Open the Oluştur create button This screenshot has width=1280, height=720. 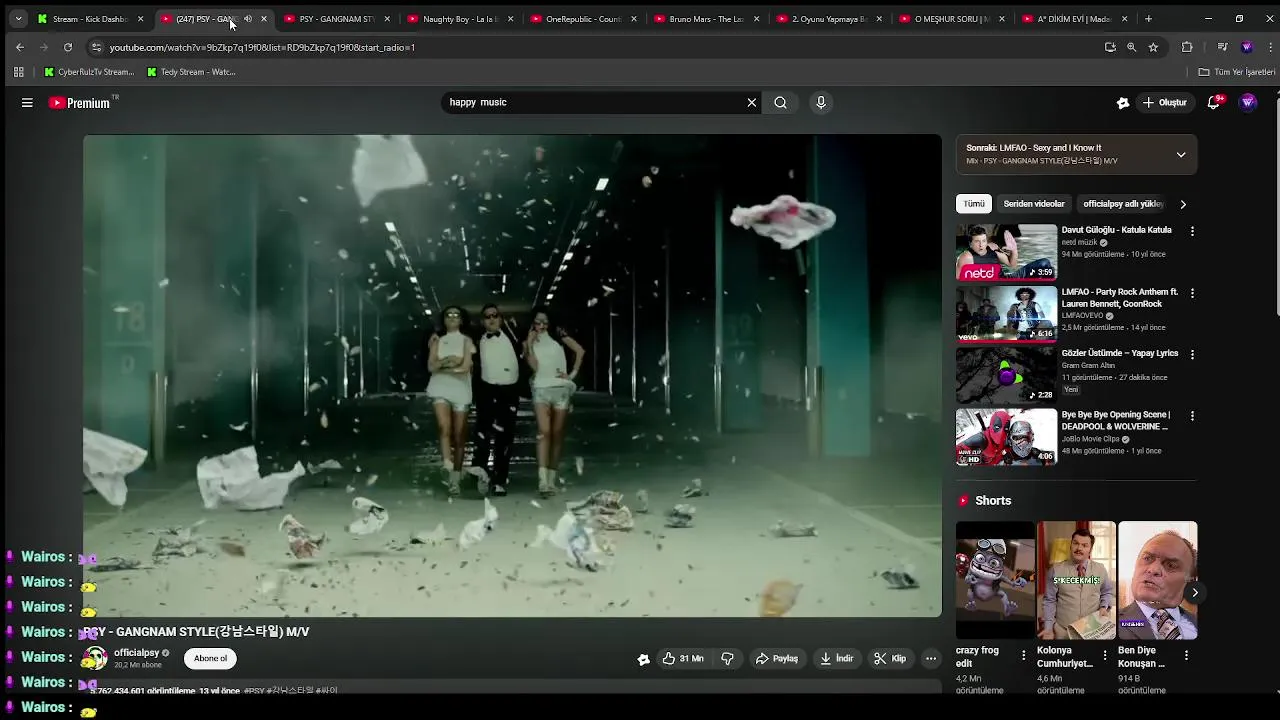pyautogui.click(x=1165, y=102)
